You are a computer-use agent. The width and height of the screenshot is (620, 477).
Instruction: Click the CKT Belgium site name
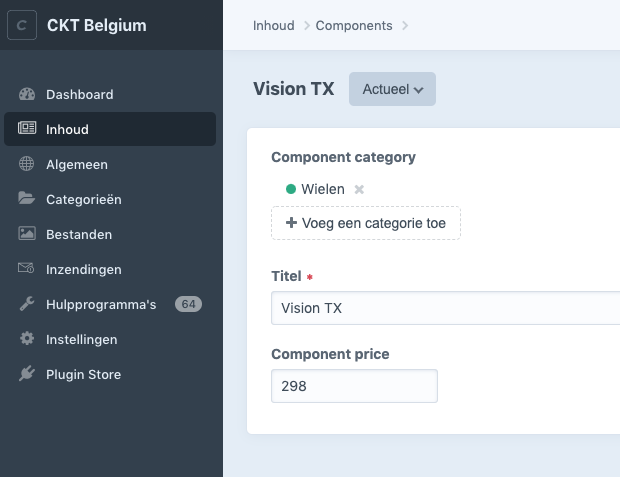(96, 25)
